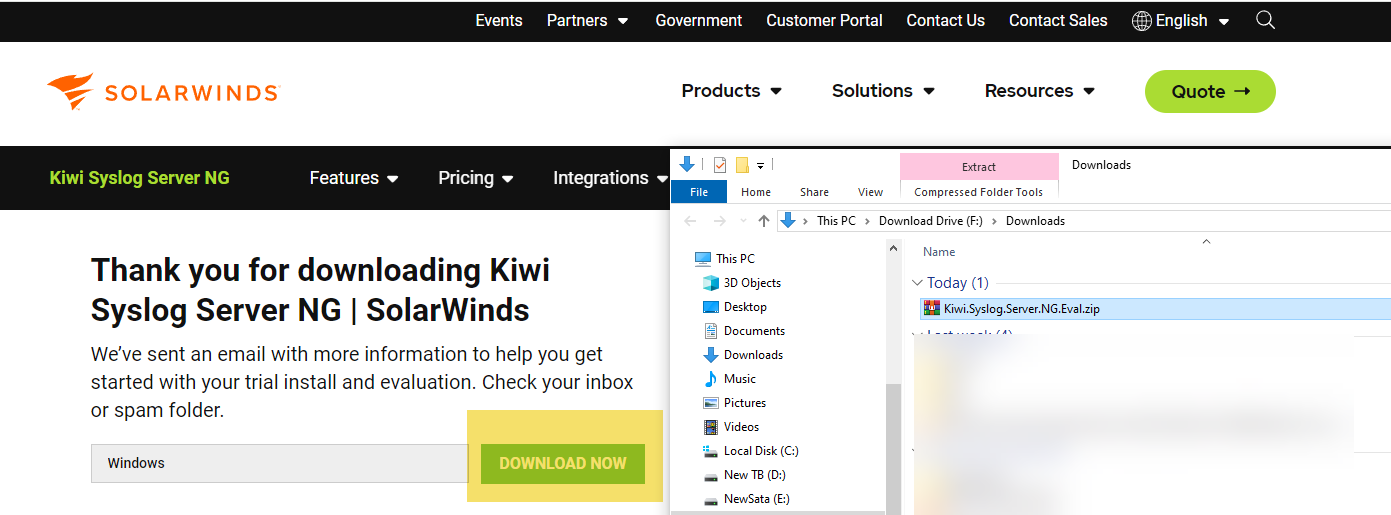Image resolution: width=1391 pixels, height=515 pixels.
Task: Open the Compressed Folder Tools tab
Action: 978,192
